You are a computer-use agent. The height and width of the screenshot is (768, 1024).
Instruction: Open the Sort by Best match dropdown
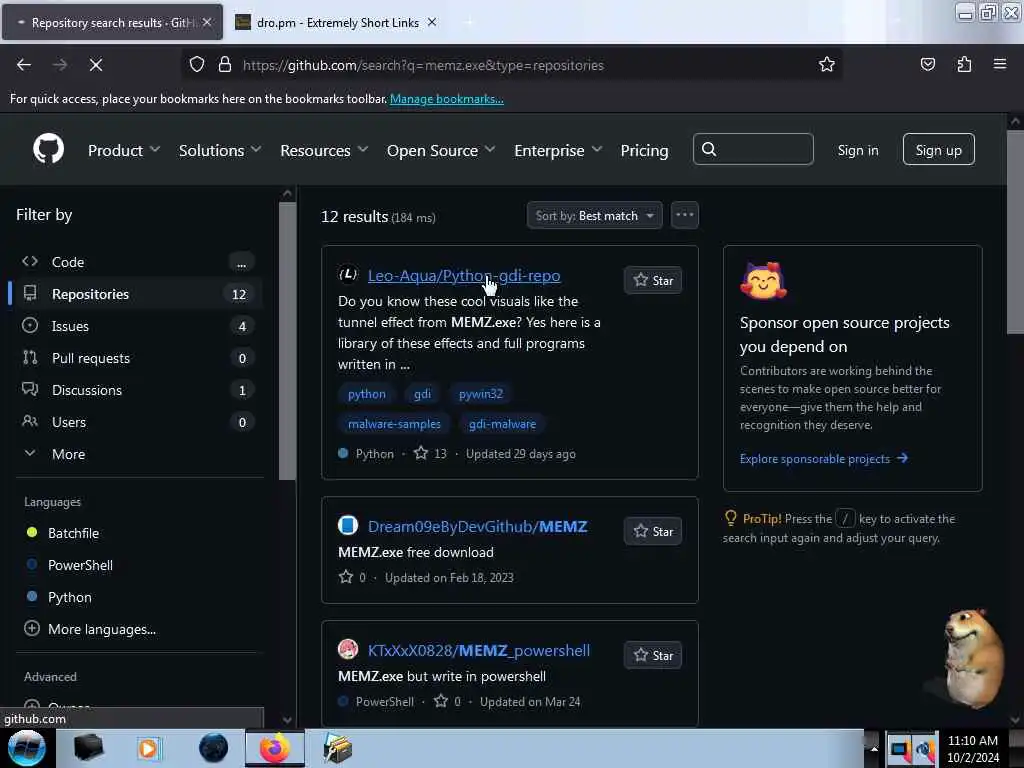coord(594,216)
